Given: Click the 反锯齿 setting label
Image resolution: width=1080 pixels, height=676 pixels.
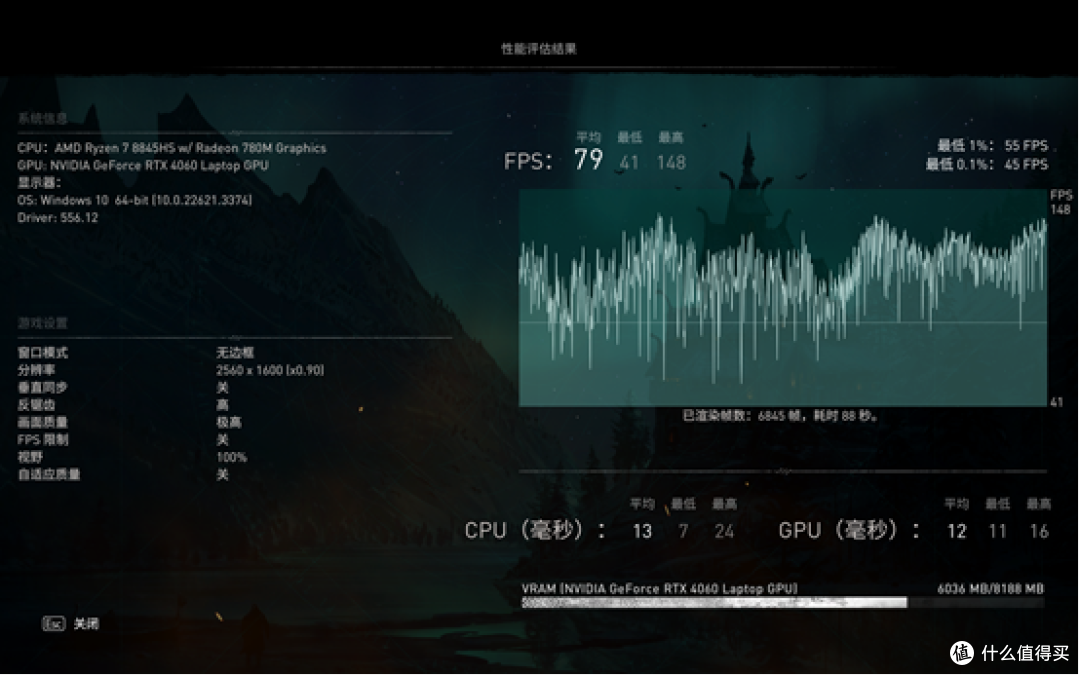Looking at the screenshot, I should [37, 404].
